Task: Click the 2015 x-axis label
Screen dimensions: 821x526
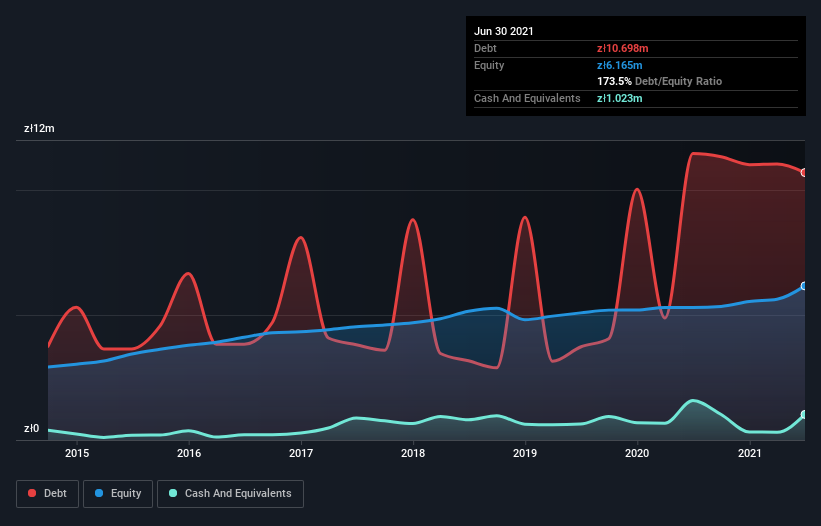Action: [x=77, y=453]
